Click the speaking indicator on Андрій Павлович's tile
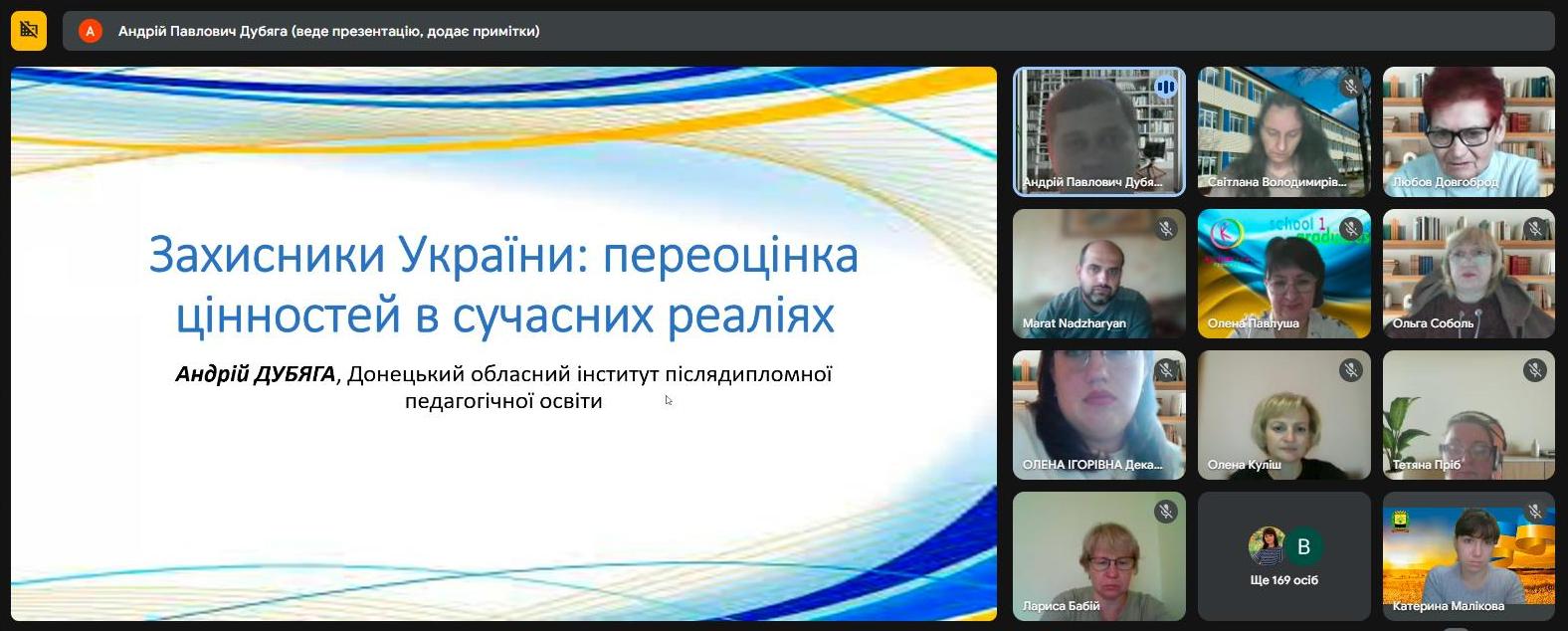This screenshot has width=1568, height=631. 1165,88
